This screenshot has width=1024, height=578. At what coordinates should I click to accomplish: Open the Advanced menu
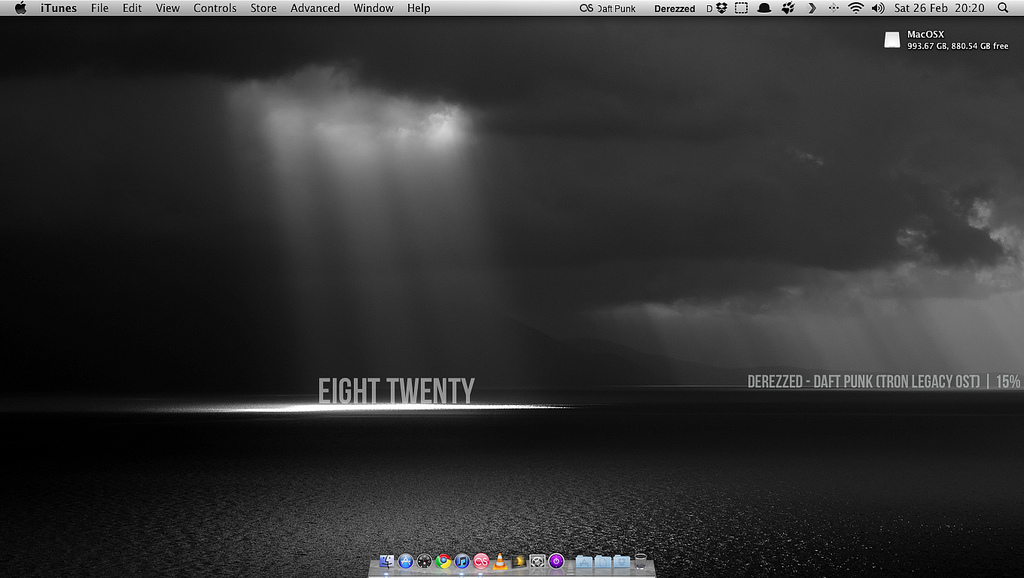pyautogui.click(x=315, y=8)
